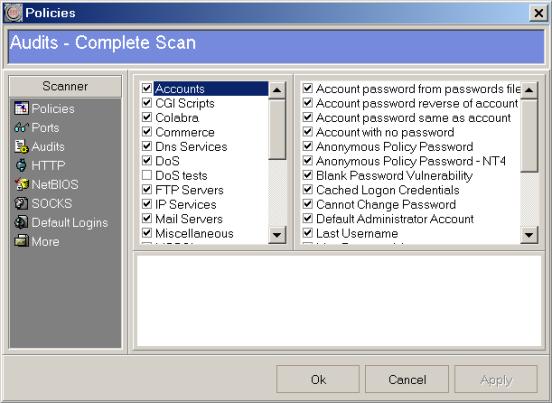This screenshot has width=552, height=403.
Task: Open the Policies icon in the sidebar
Action: (x=21, y=108)
